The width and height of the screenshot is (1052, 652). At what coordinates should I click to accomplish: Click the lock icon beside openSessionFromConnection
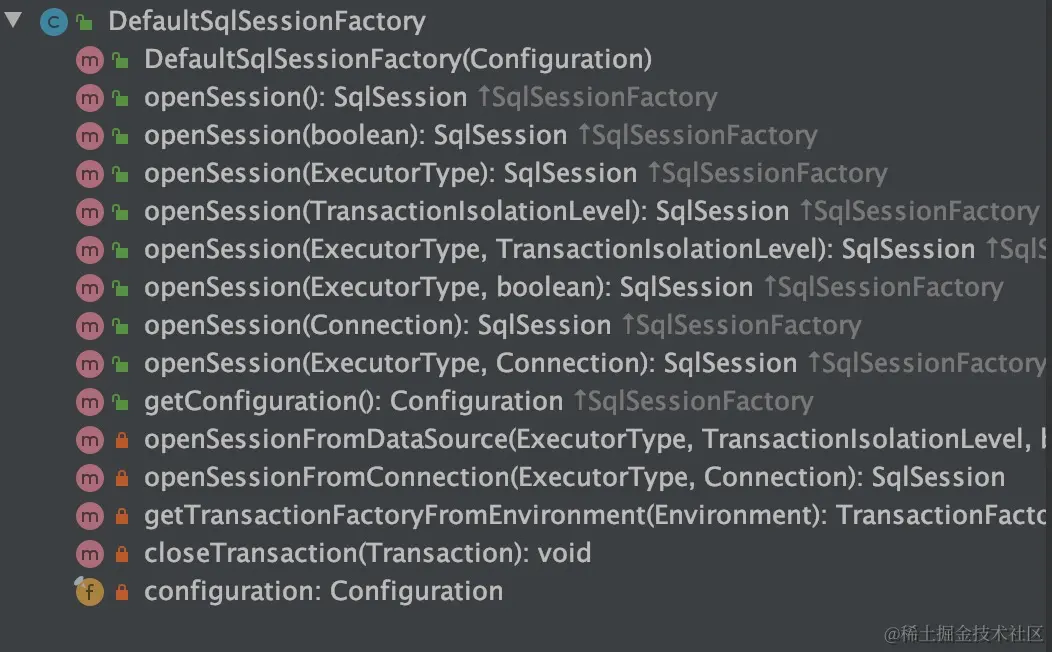tap(121, 478)
